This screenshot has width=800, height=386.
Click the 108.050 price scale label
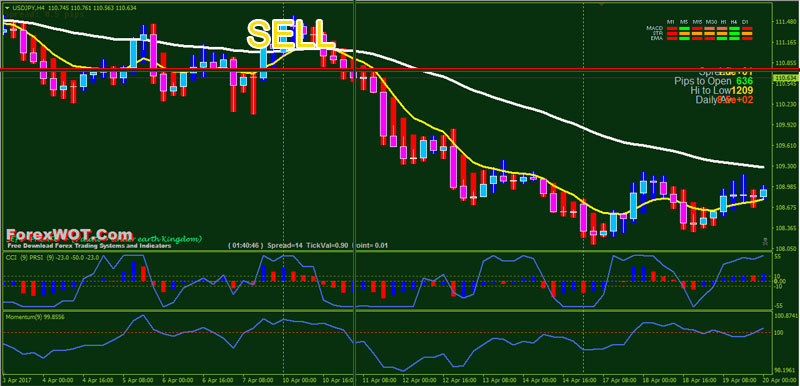coord(785,248)
